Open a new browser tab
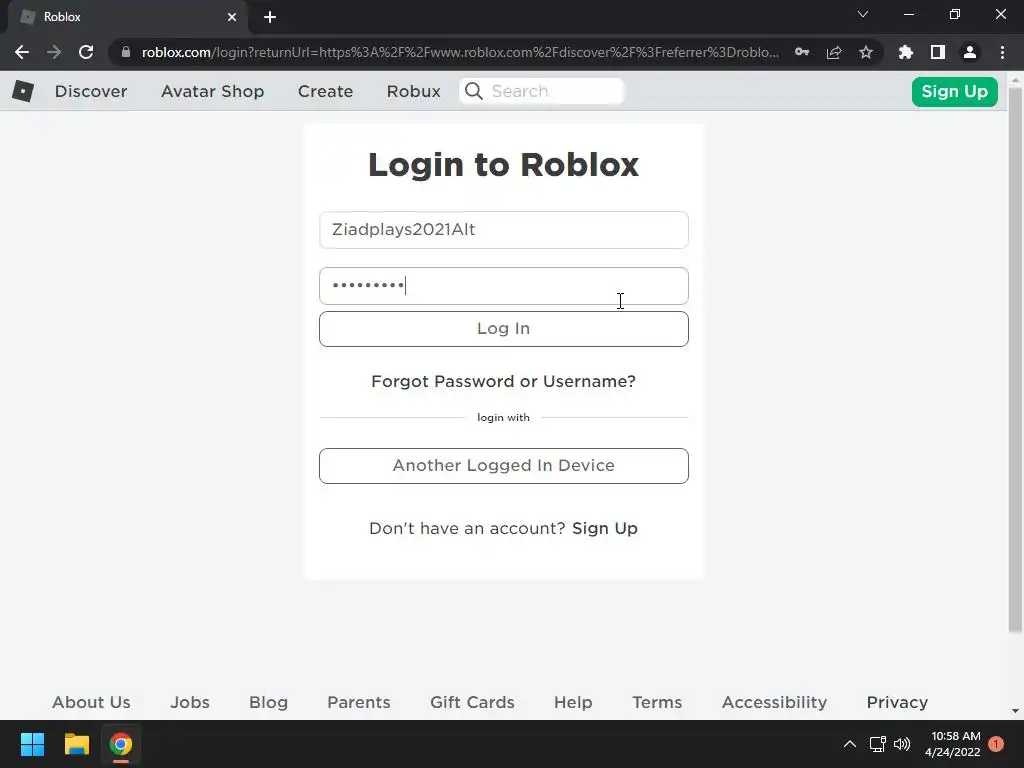The height and width of the screenshot is (768, 1024). tap(270, 17)
